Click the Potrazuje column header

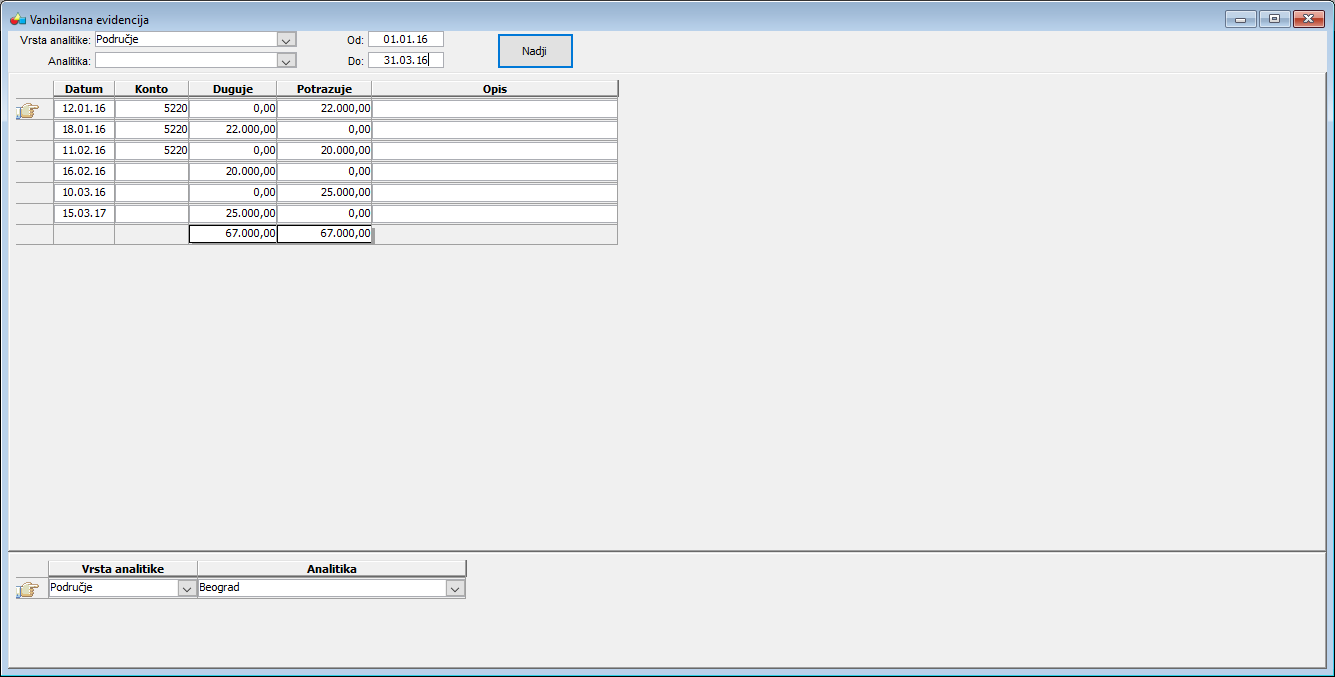(324, 89)
